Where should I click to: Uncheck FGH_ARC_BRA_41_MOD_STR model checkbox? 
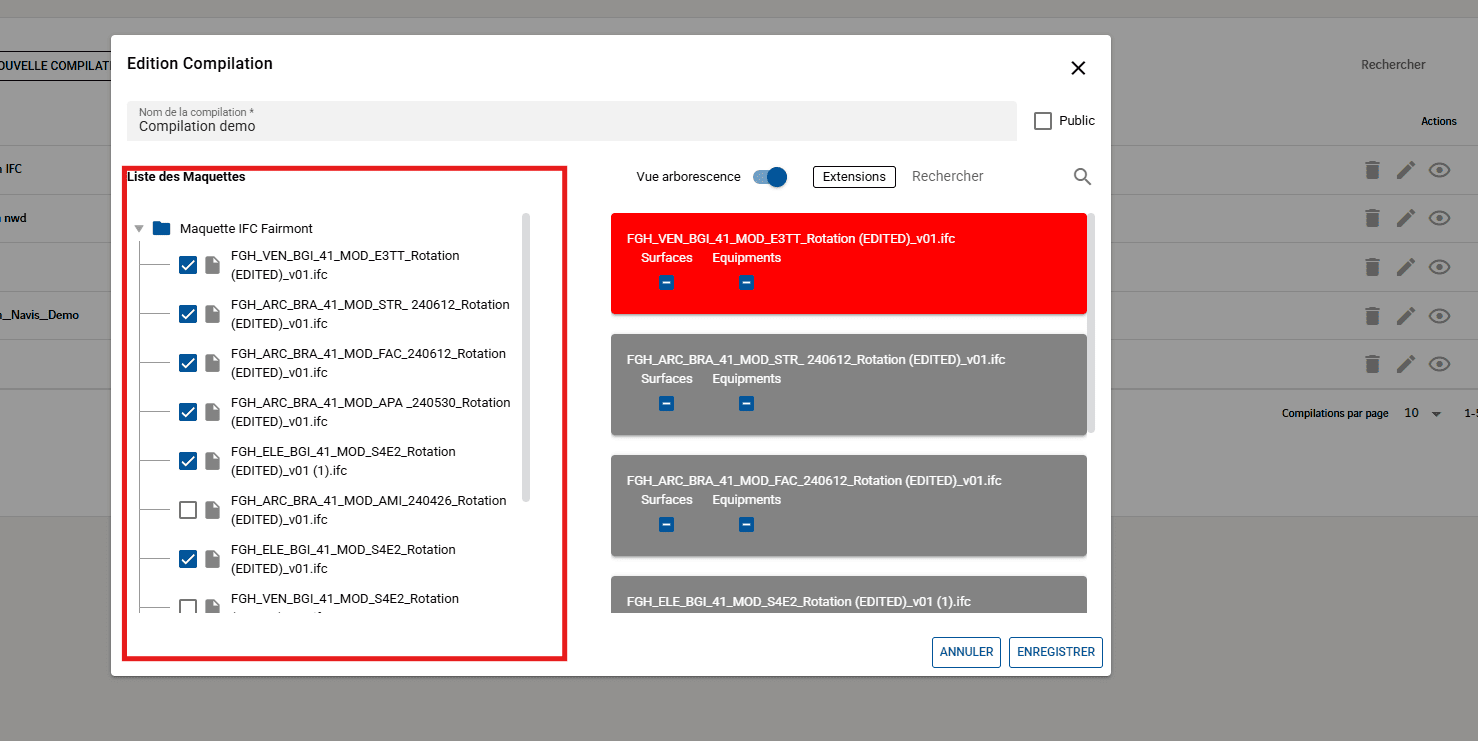(187, 314)
